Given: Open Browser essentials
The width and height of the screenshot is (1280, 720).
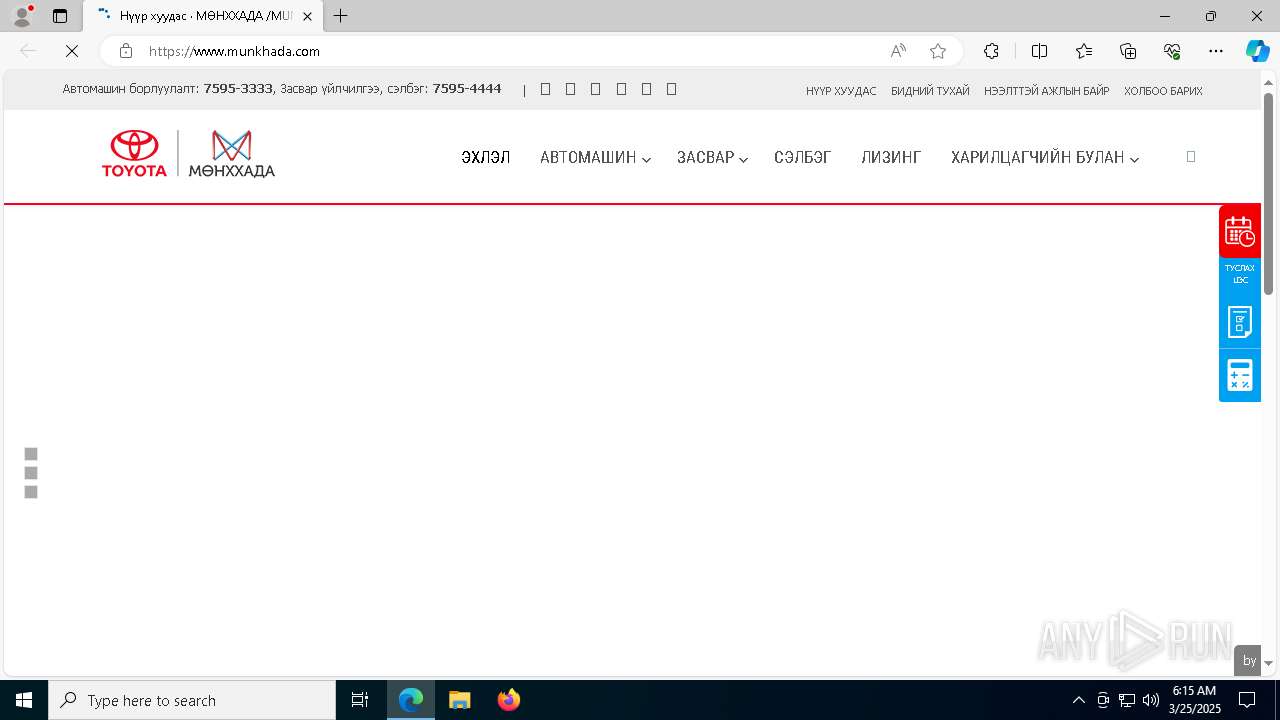Looking at the screenshot, I should (1172, 51).
